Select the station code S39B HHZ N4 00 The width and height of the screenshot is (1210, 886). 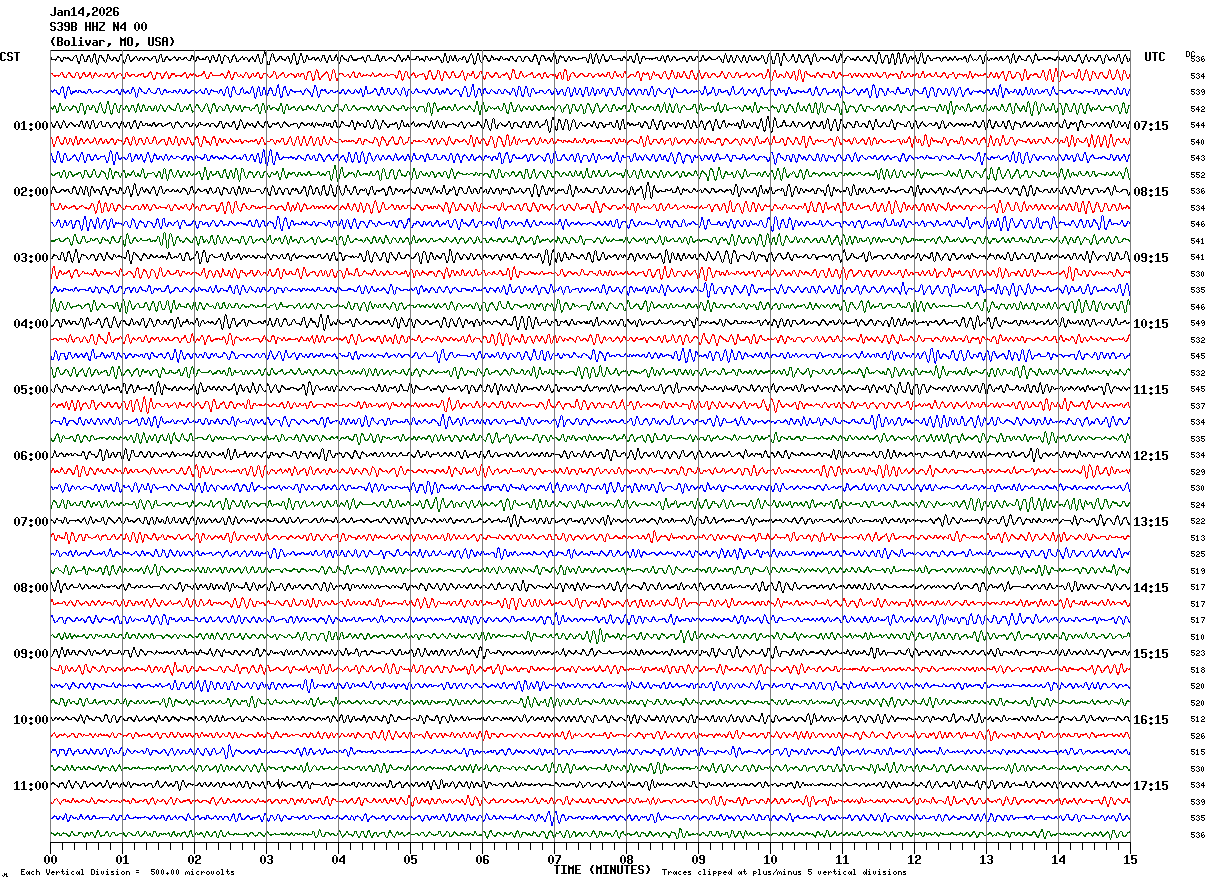pyautogui.click(x=98, y=27)
